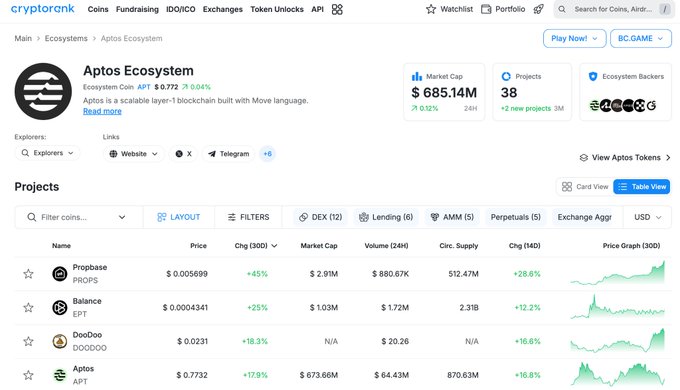The height and width of the screenshot is (390, 680).
Task: Open the apps grid icon in navbar
Action: (x=337, y=9)
